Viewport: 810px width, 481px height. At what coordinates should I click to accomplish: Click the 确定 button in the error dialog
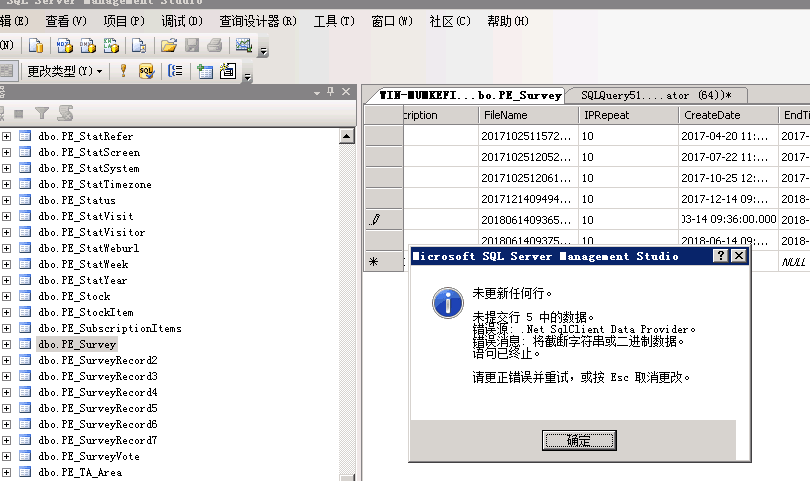[579, 440]
